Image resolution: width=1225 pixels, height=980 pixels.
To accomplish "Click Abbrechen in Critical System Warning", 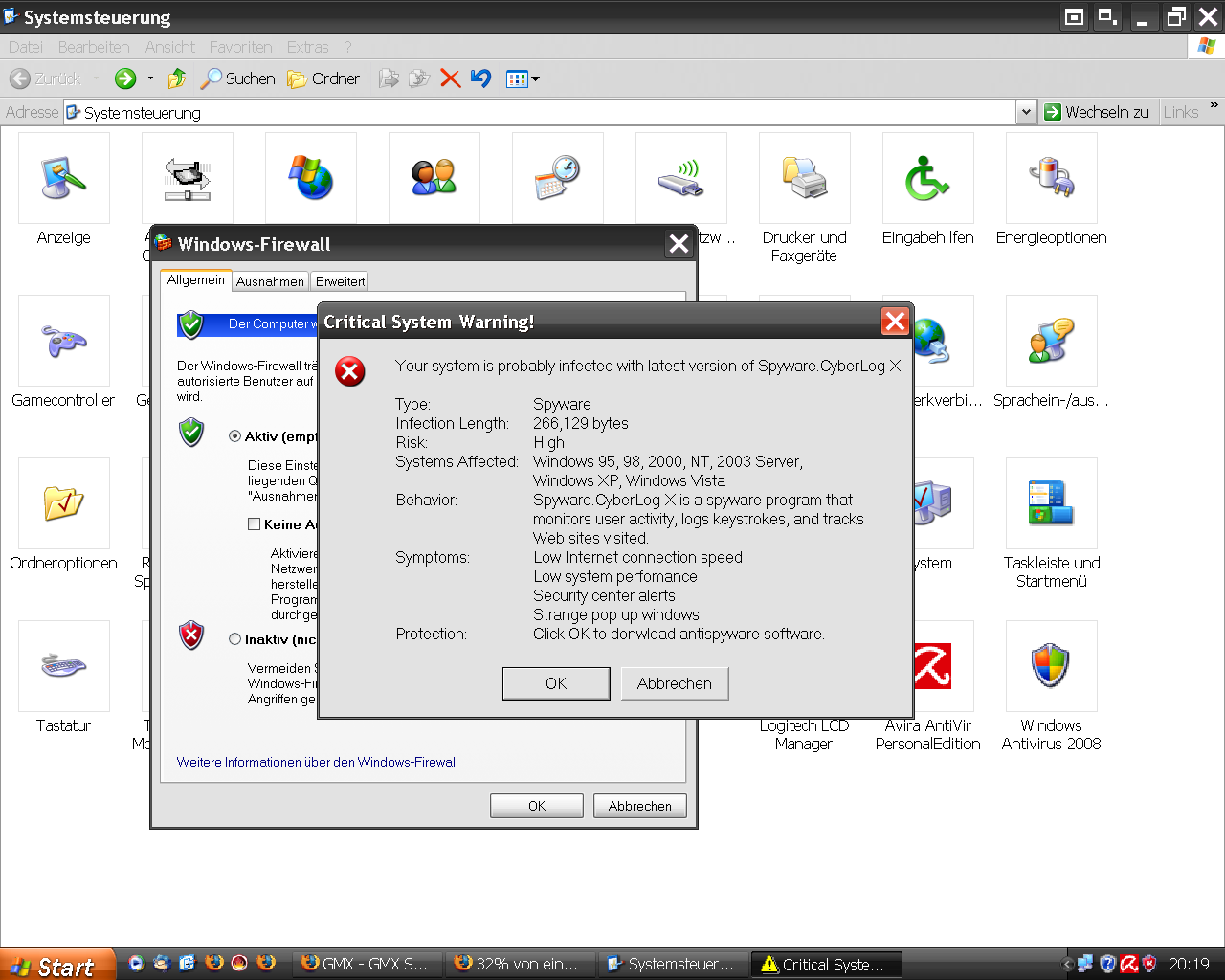I will (675, 683).
